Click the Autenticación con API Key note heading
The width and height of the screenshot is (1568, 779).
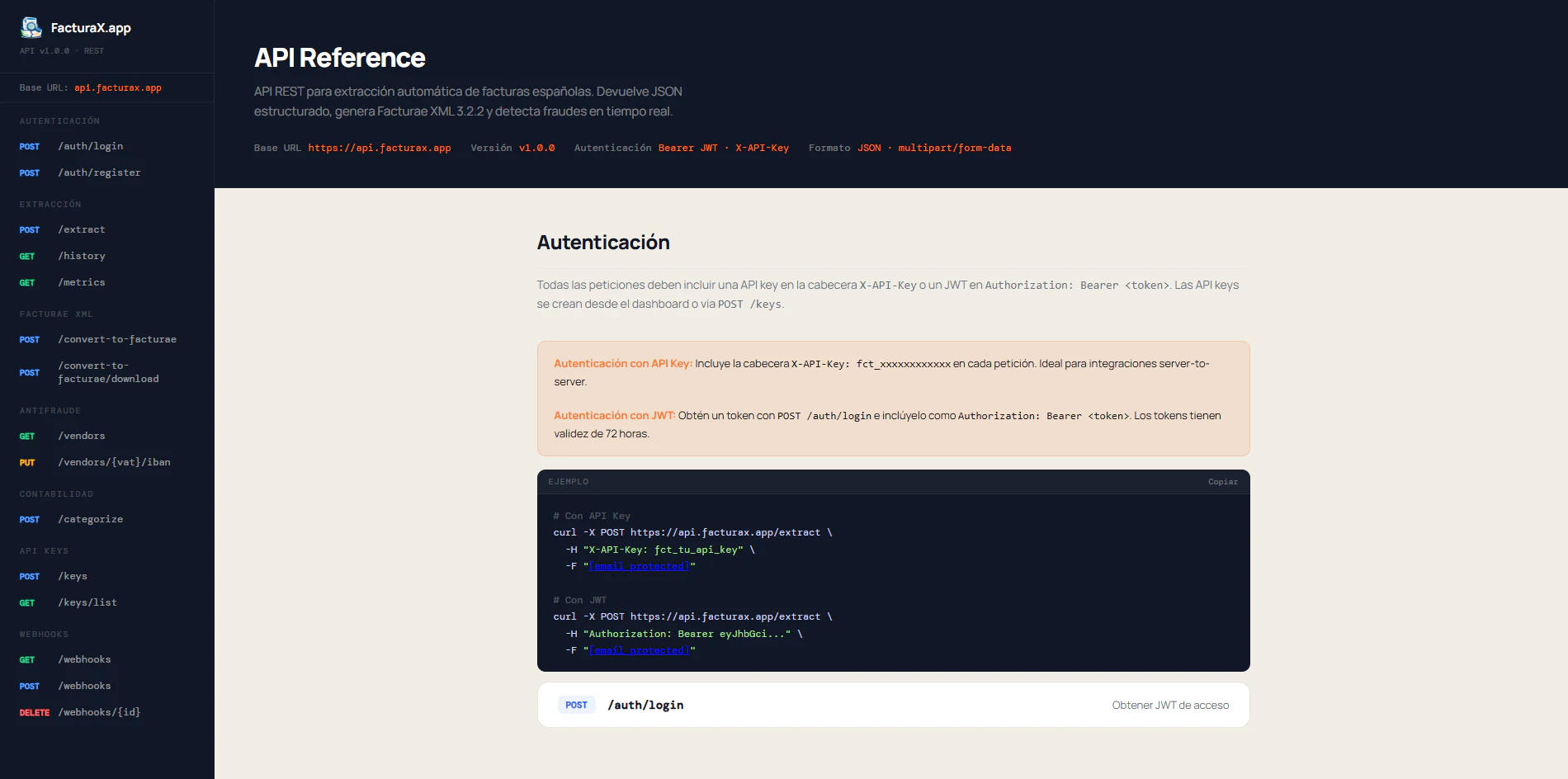[623, 363]
